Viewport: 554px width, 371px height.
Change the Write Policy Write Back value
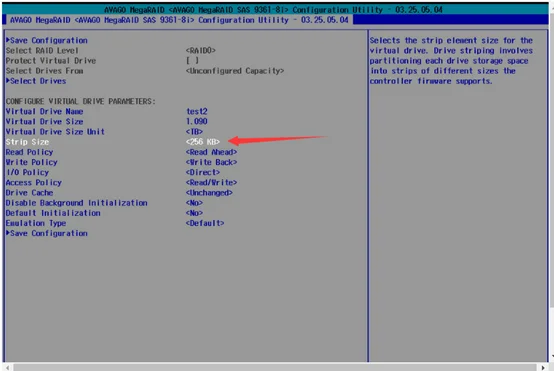211,162
